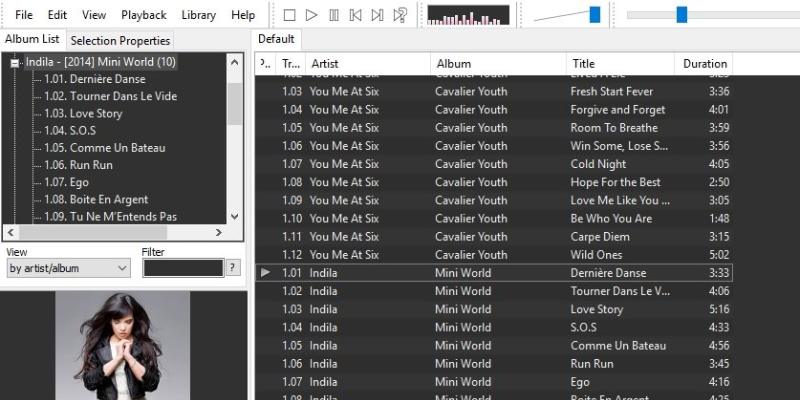Open the Help menu
The image size is (800, 400).
tap(243, 15)
